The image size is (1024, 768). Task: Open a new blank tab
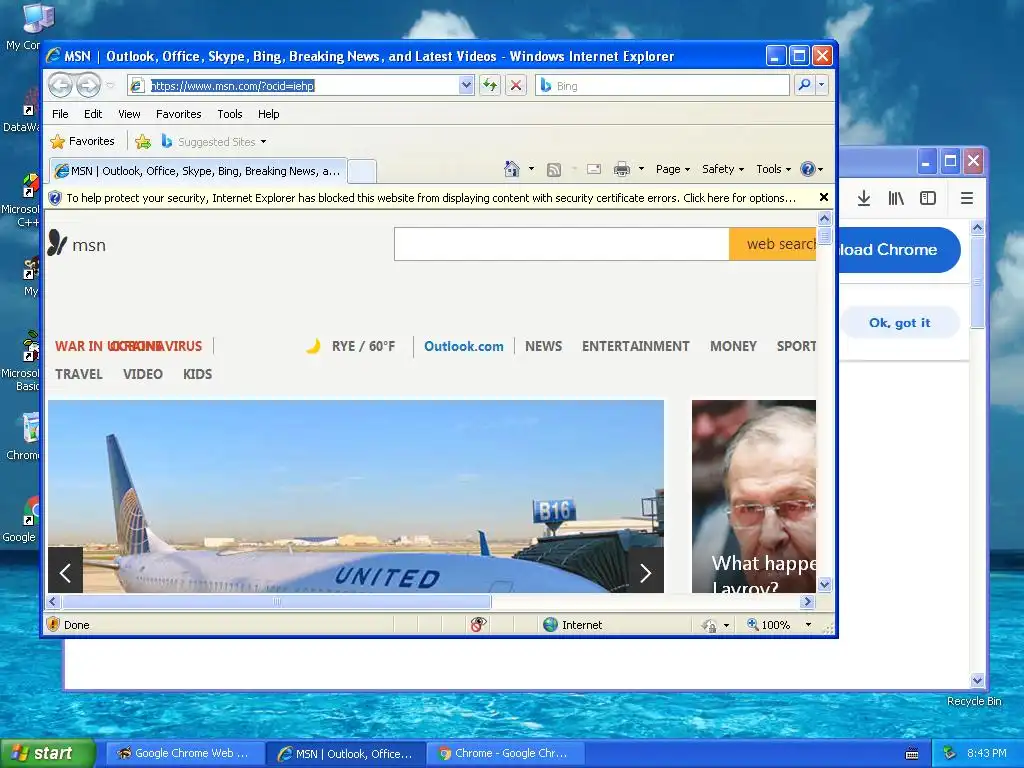point(362,171)
